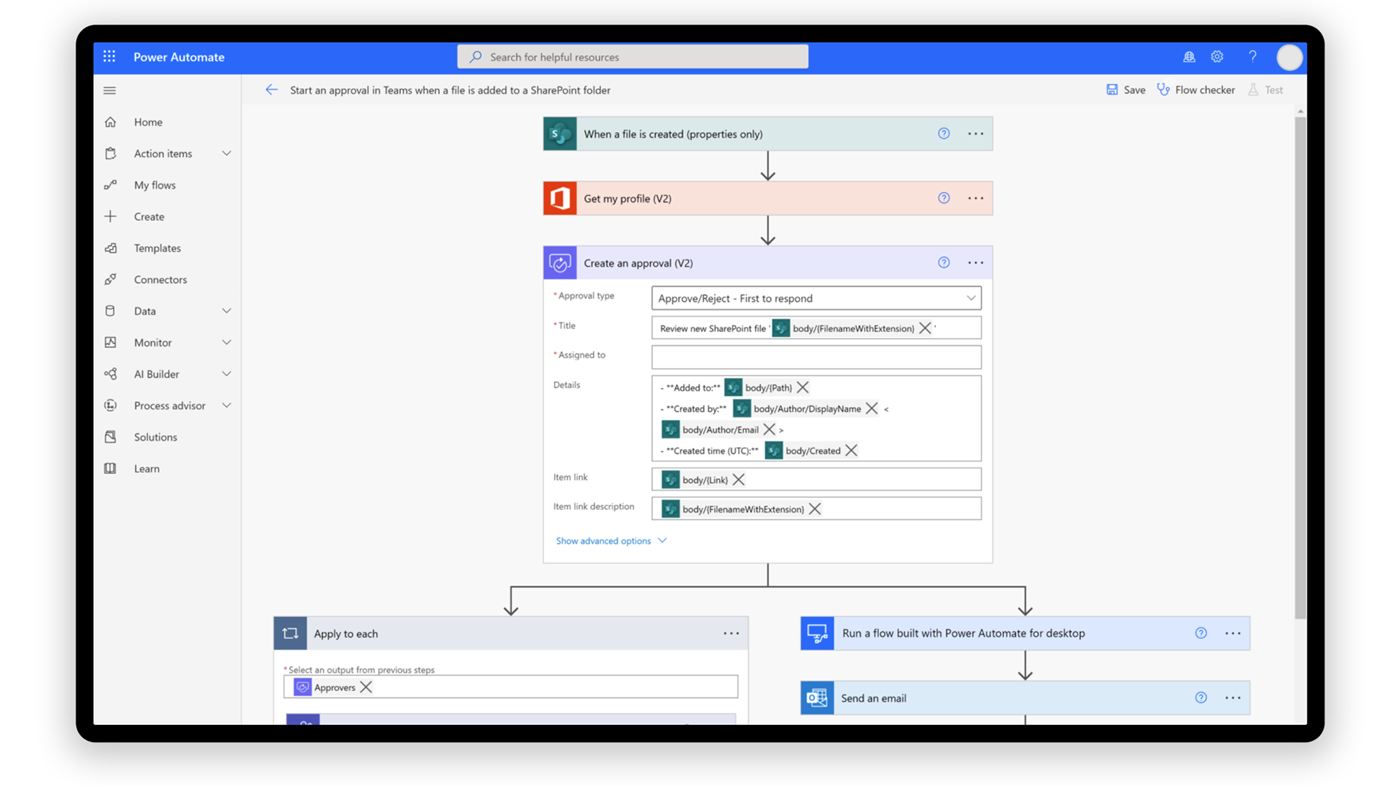Show advanced options in approval card
1400x787 pixels.
click(x=611, y=541)
